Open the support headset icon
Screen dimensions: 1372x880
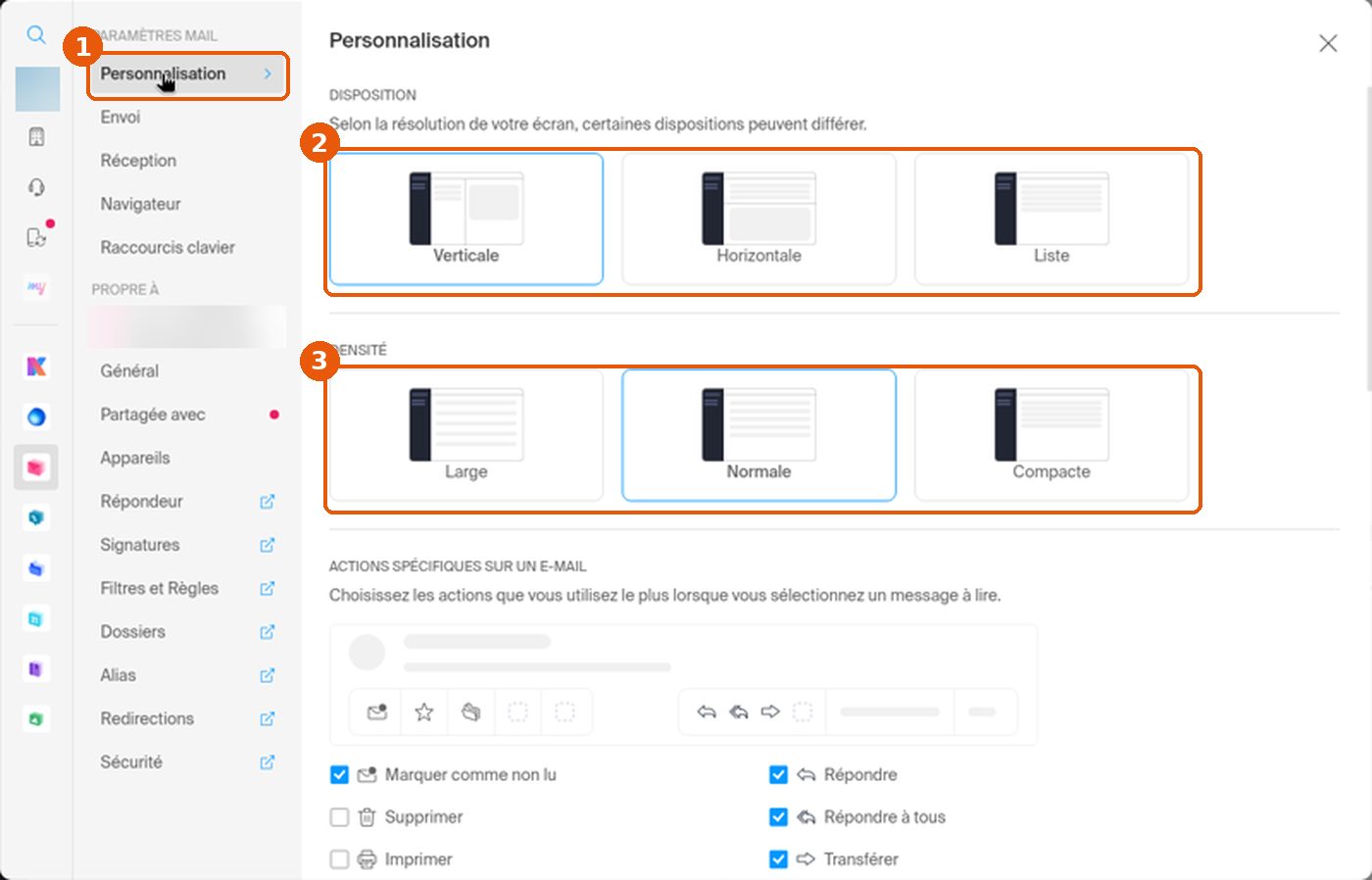click(36, 187)
